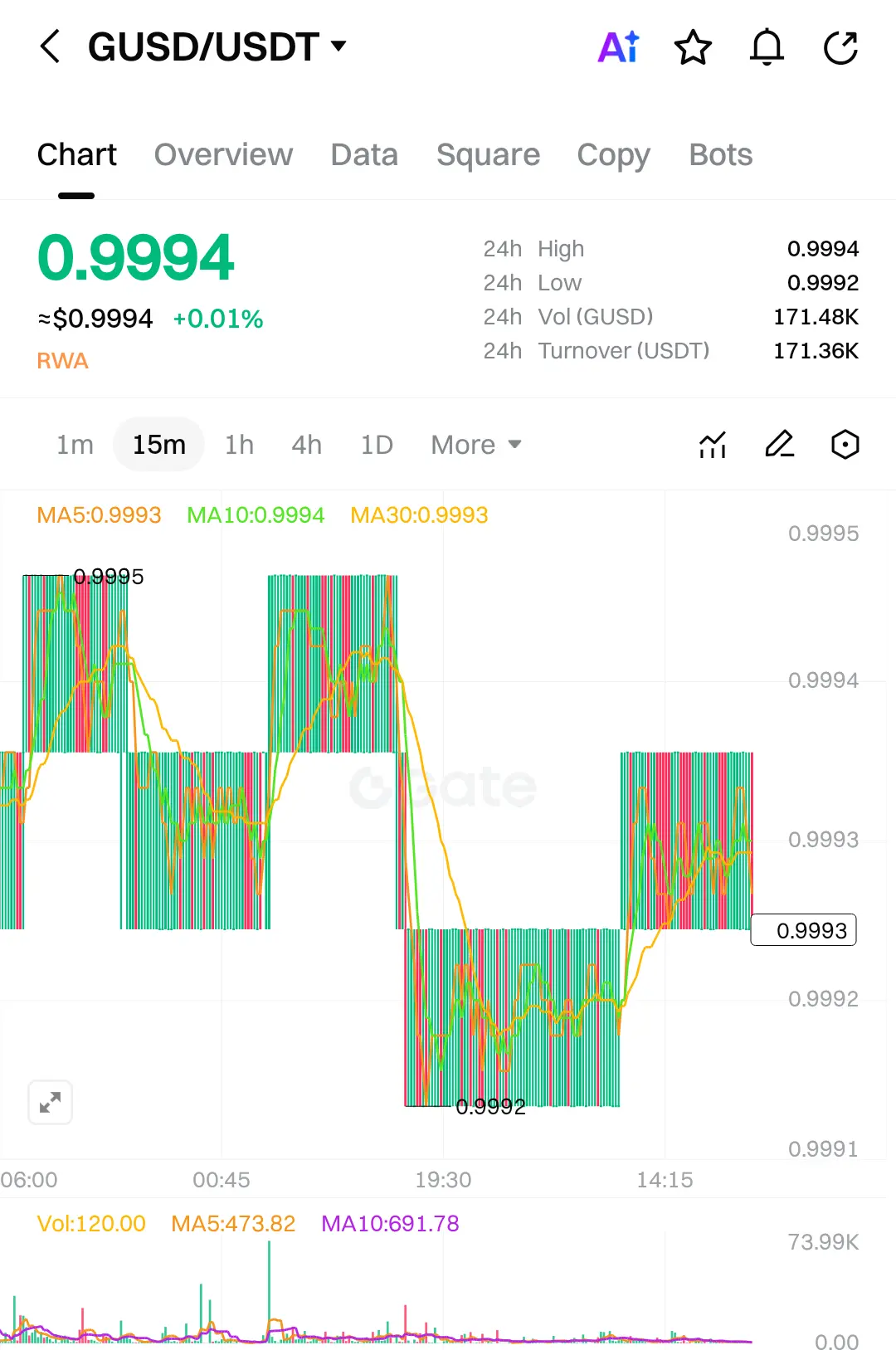
Task: Tap the 19:30 time axis label
Action: tap(443, 1180)
